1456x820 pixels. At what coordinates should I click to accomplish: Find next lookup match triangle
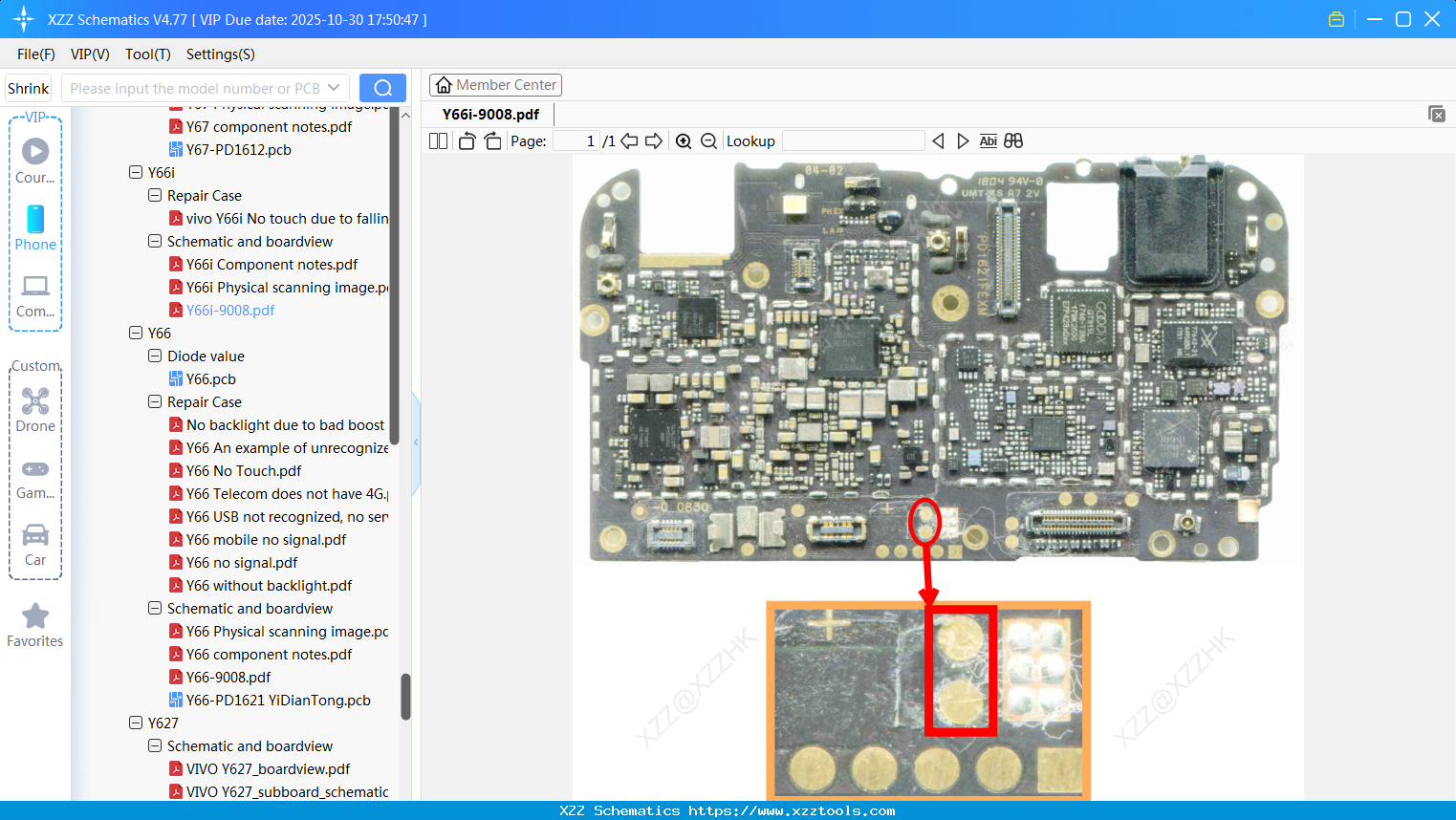(x=963, y=141)
